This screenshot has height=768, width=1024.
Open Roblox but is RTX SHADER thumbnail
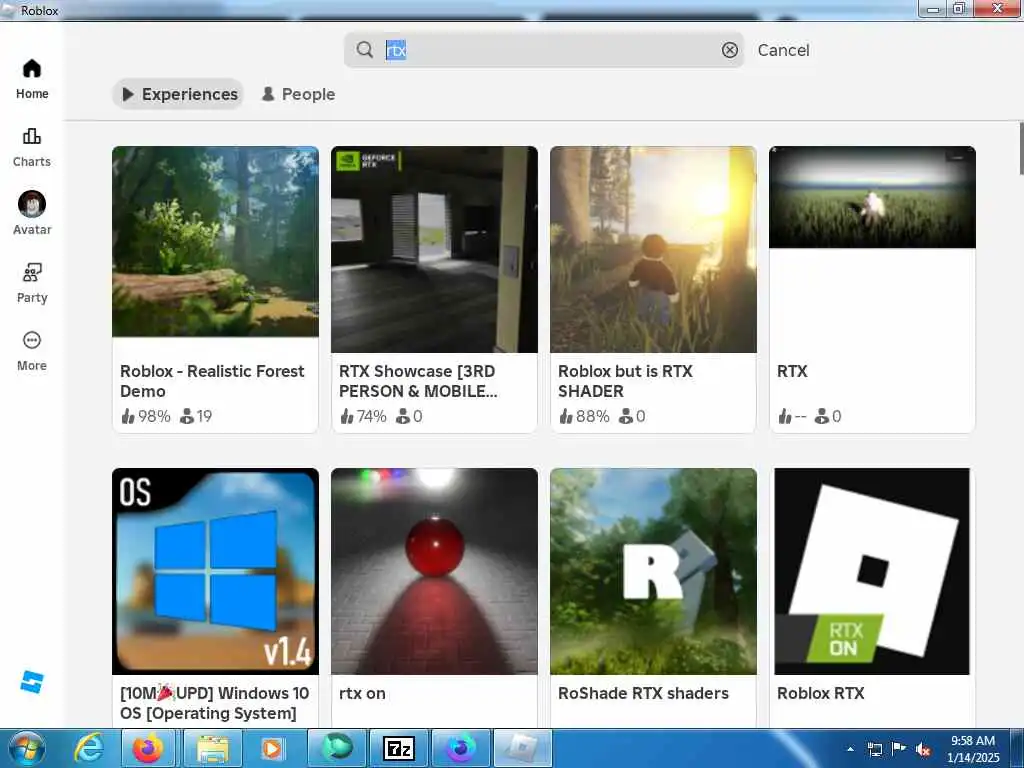[653, 249]
